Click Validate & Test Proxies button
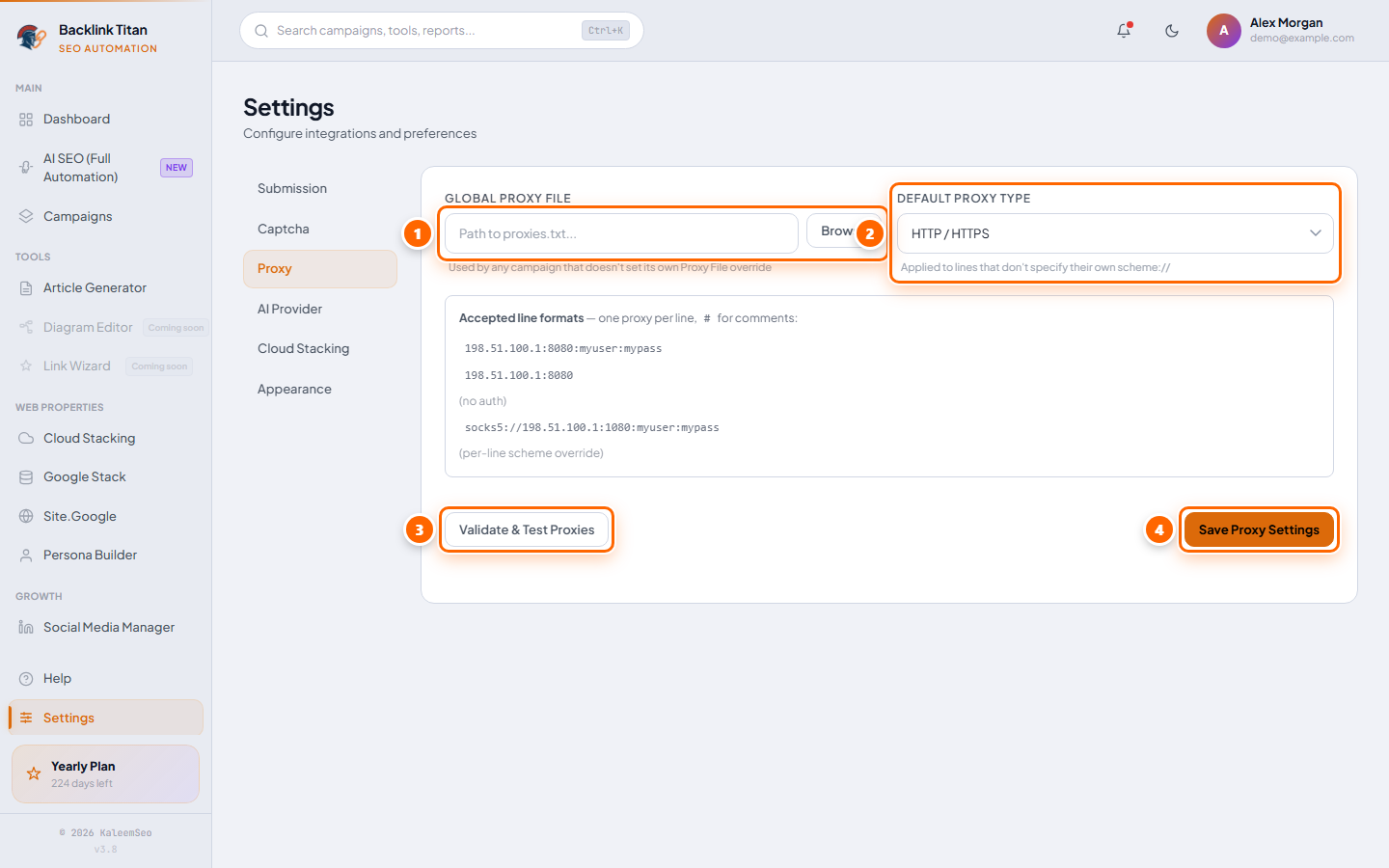Screen dimensions: 1389x868 [x=527, y=529]
